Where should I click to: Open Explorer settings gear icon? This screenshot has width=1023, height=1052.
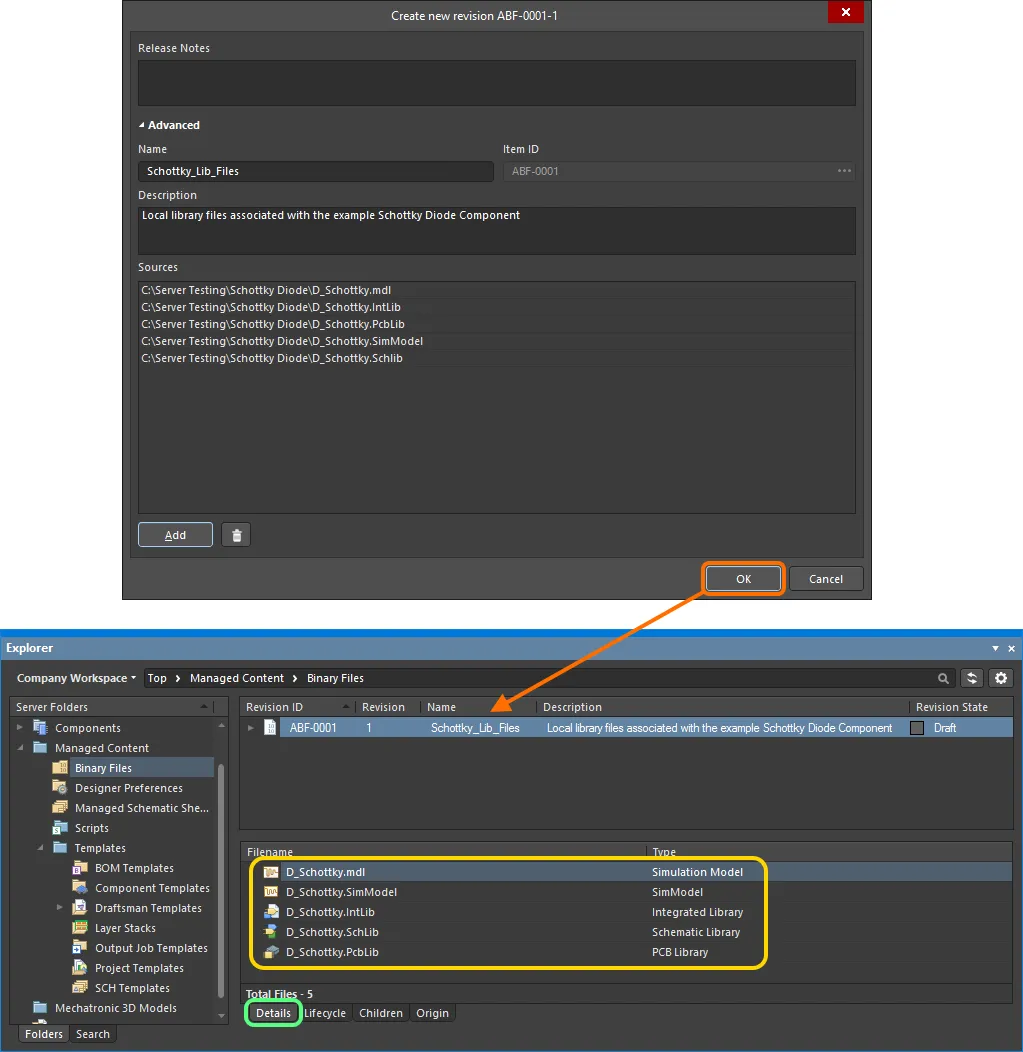pyautogui.click(x=1001, y=678)
